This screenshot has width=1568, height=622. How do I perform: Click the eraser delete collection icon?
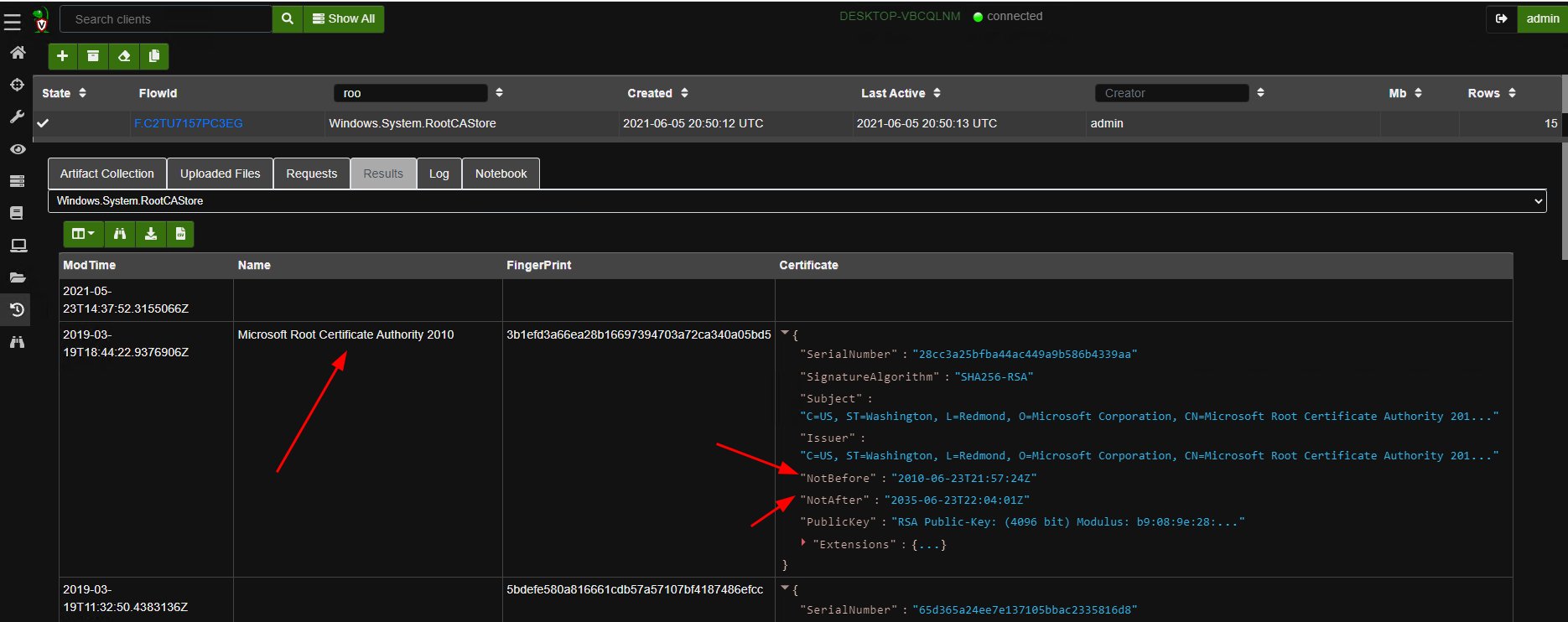click(x=124, y=56)
